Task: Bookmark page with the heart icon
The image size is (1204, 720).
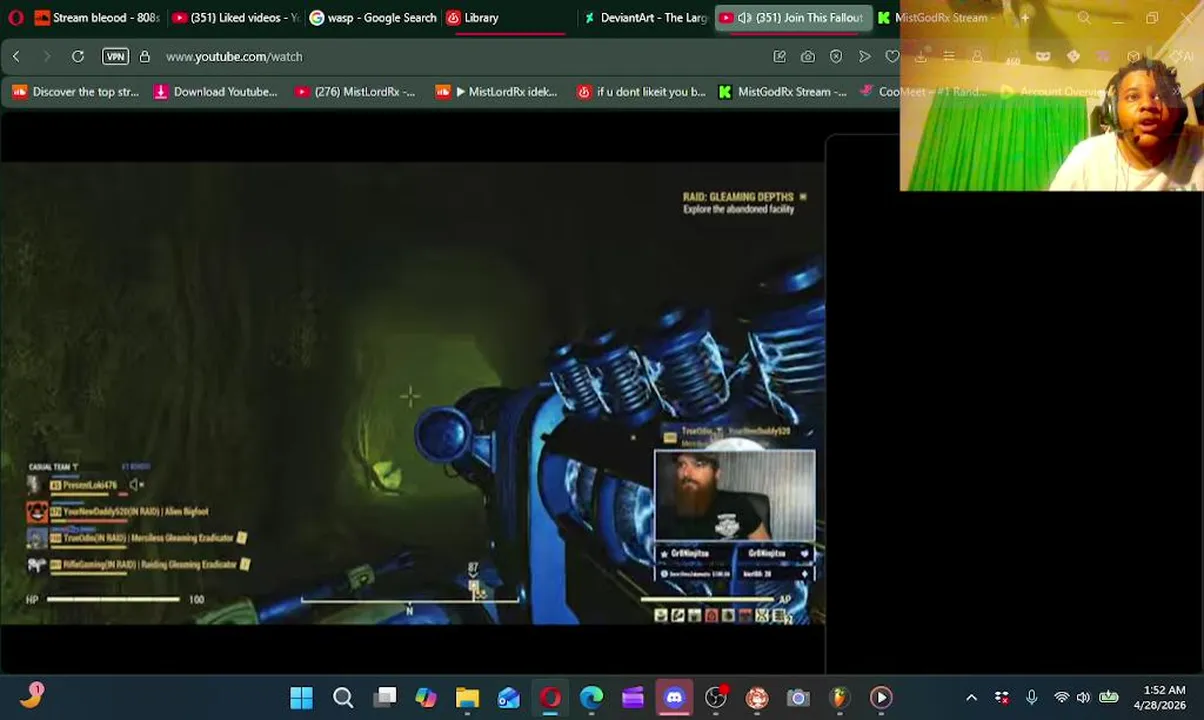Action: point(892,56)
